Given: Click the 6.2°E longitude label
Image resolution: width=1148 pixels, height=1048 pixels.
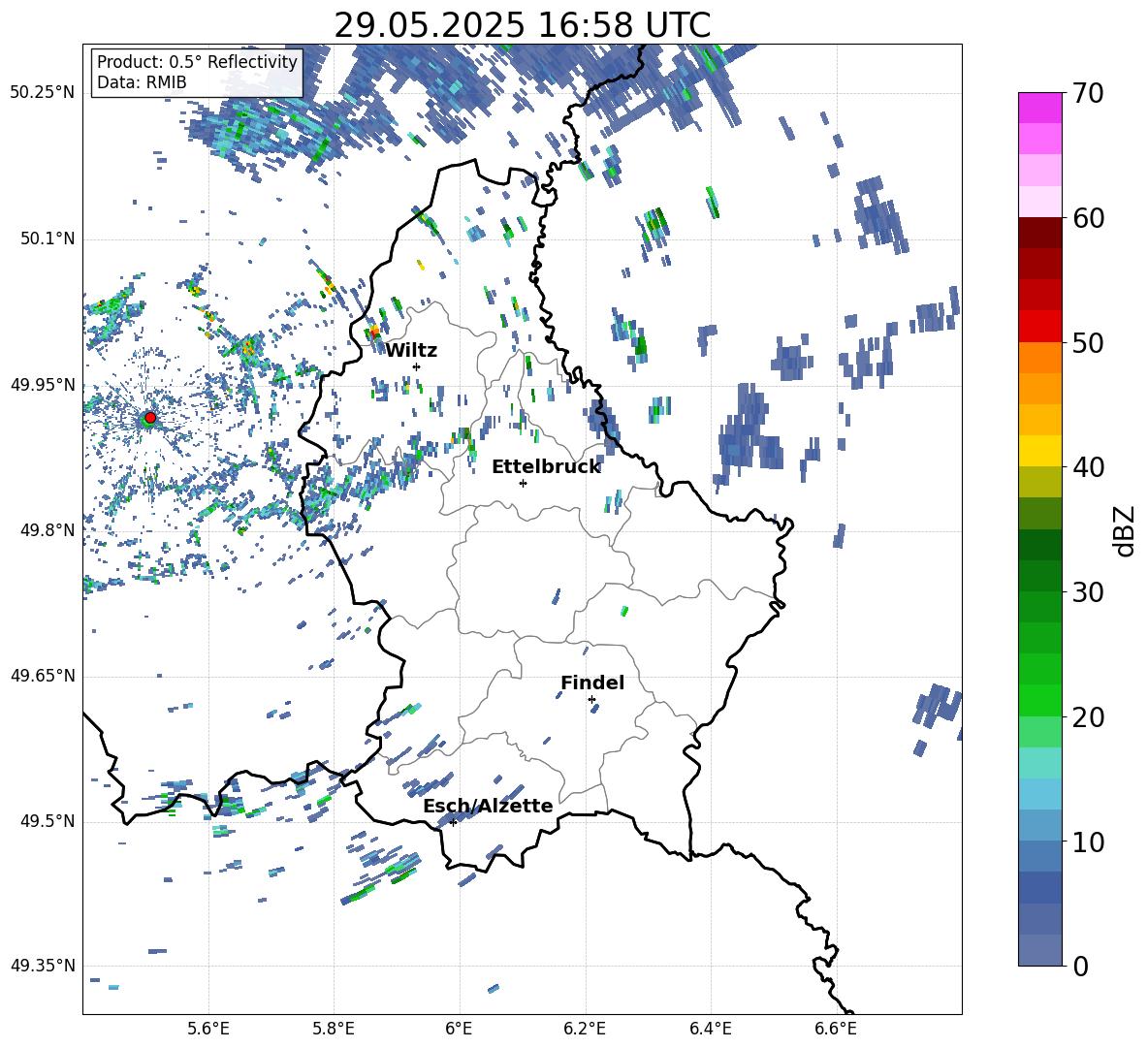Looking at the screenshot, I should 585,1029.
